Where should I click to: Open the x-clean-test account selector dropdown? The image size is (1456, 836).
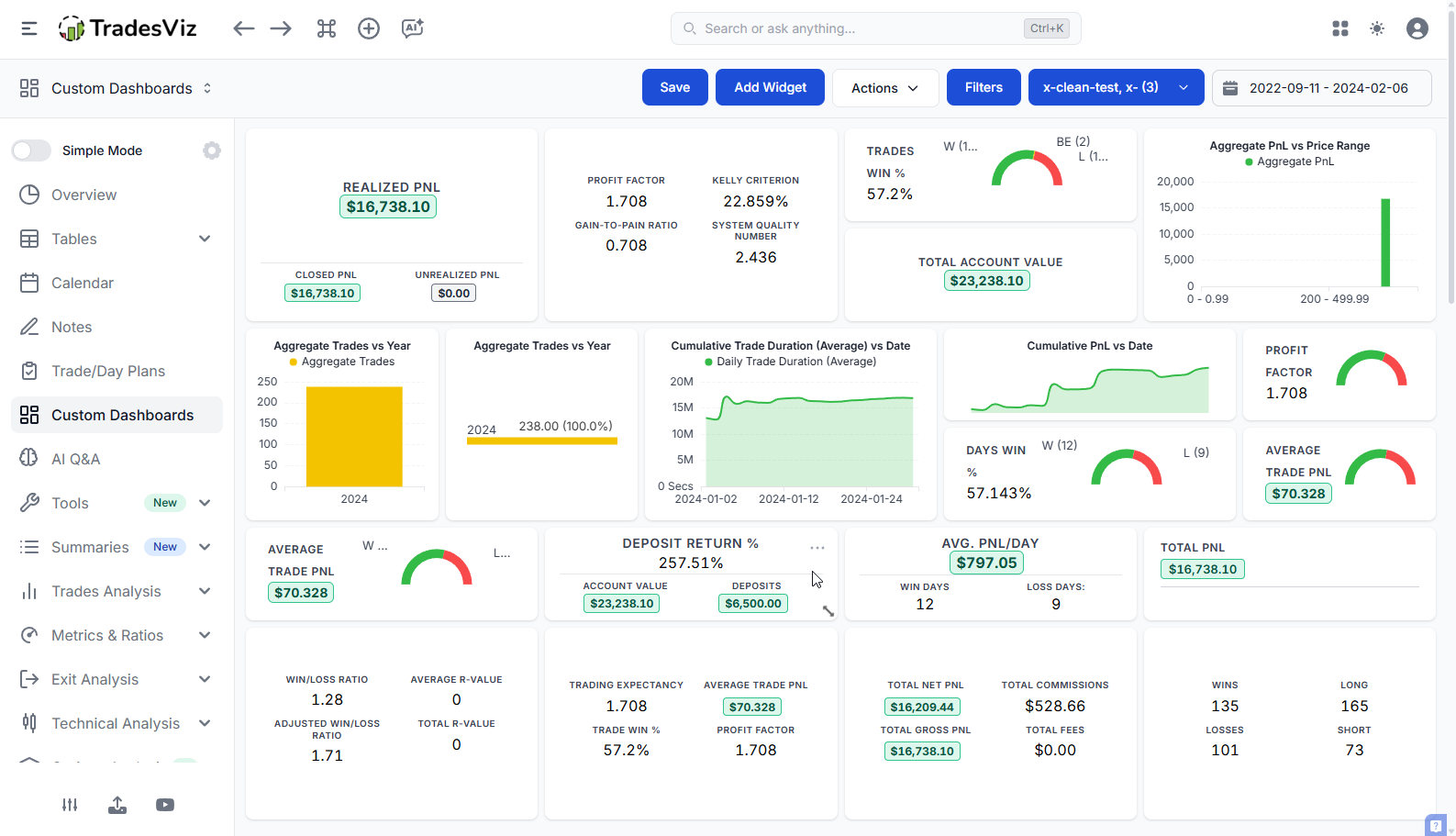point(1116,88)
